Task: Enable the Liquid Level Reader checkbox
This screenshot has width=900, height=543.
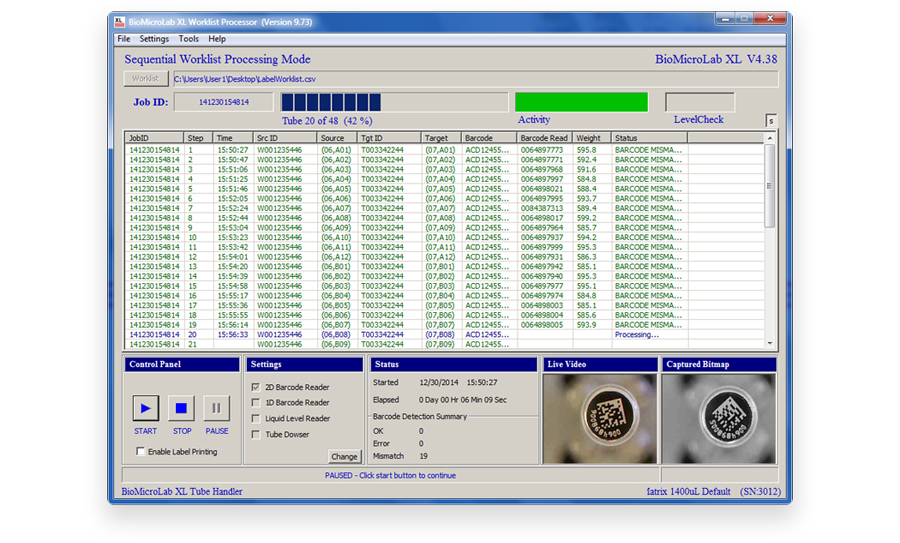Action: [256, 418]
